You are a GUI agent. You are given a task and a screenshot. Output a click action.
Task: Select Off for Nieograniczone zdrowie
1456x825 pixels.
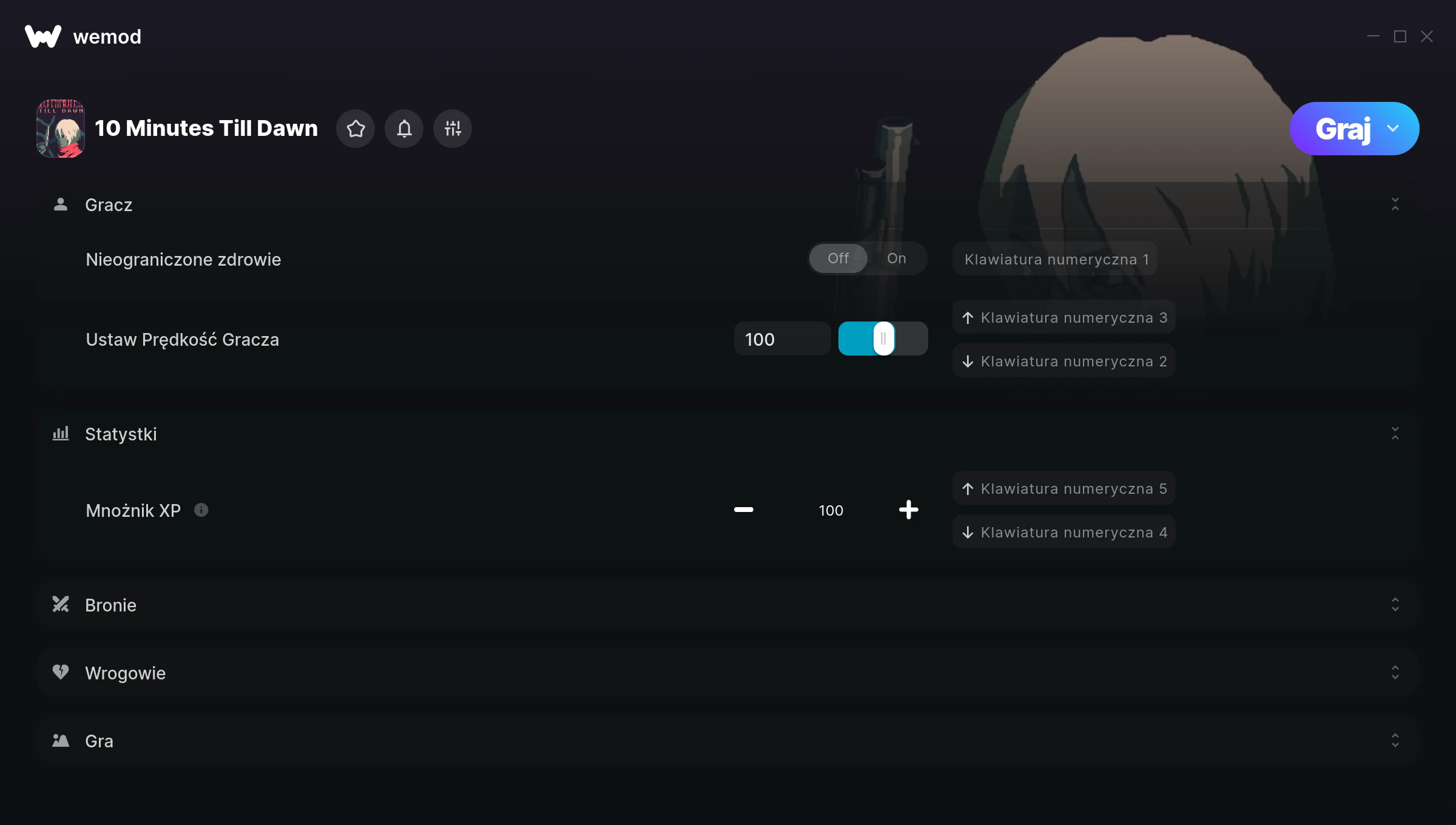click(x=838, y=259)
